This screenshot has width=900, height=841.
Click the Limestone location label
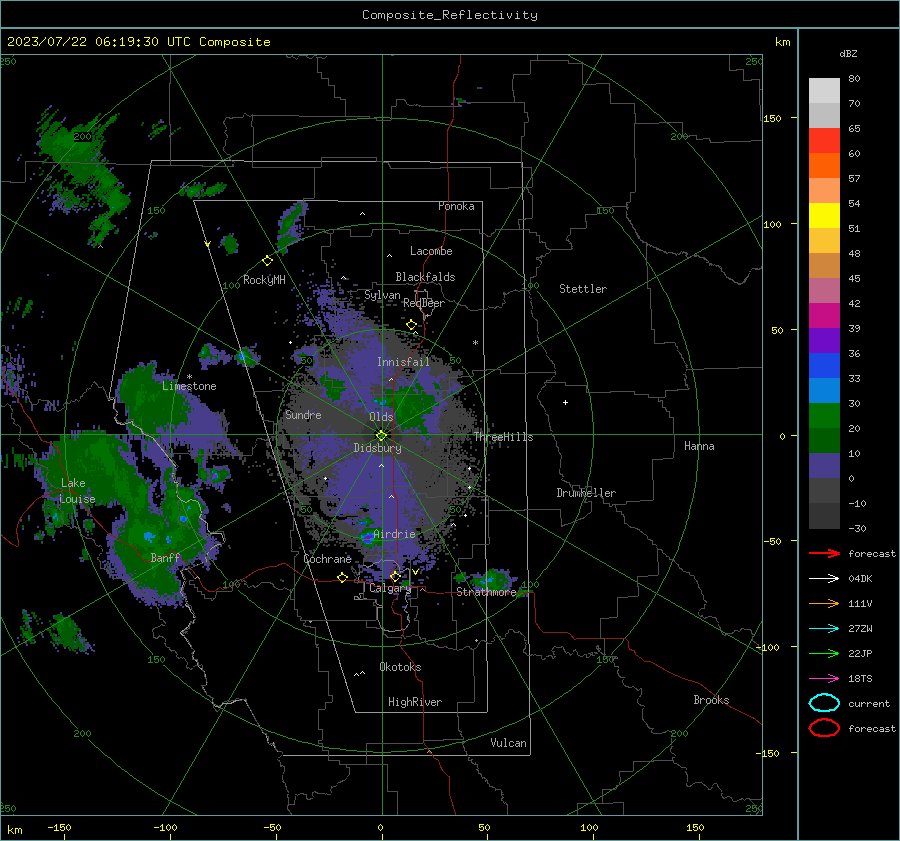(189, 386)
